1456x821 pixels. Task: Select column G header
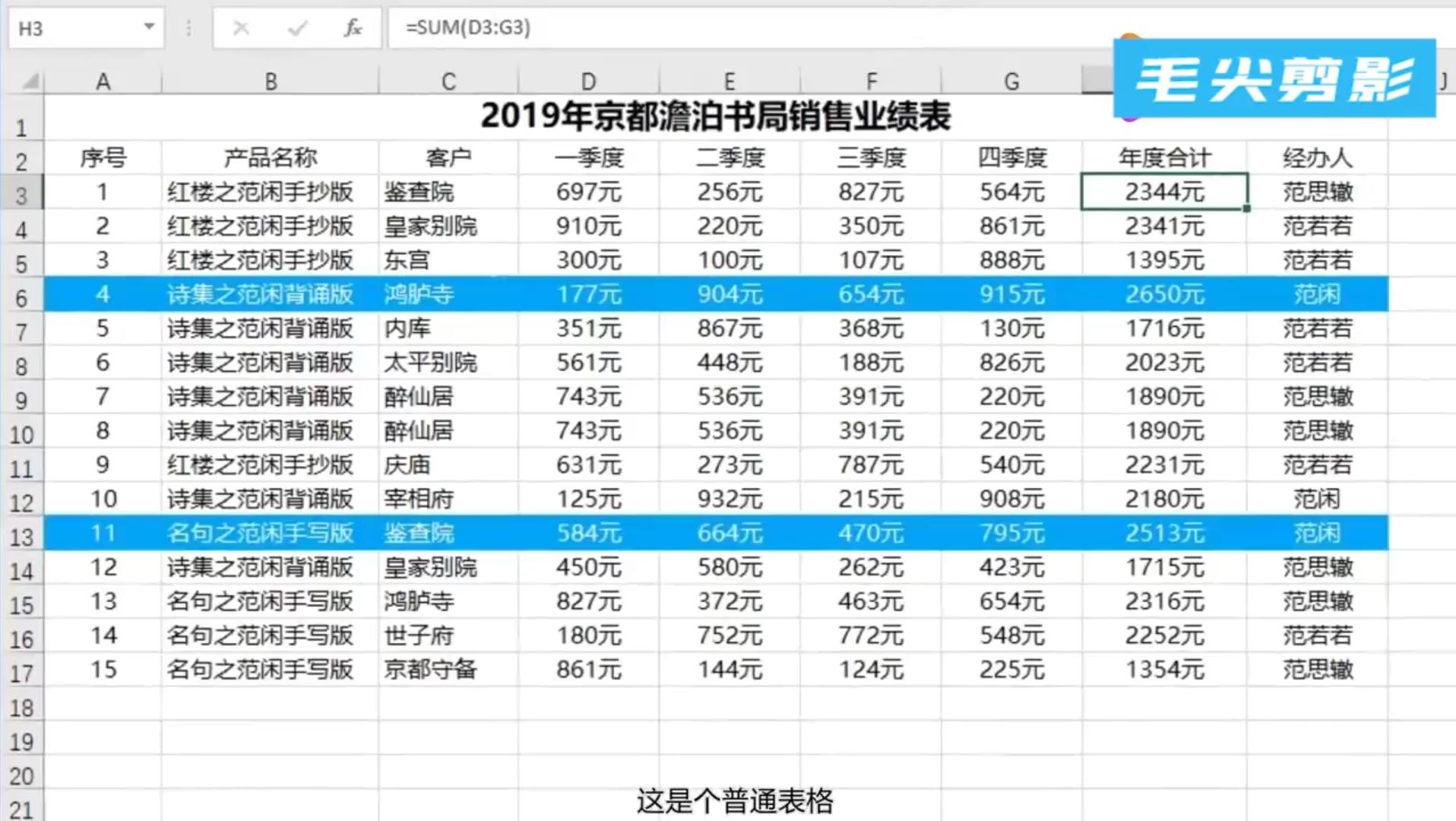(x=1011, y=81)
